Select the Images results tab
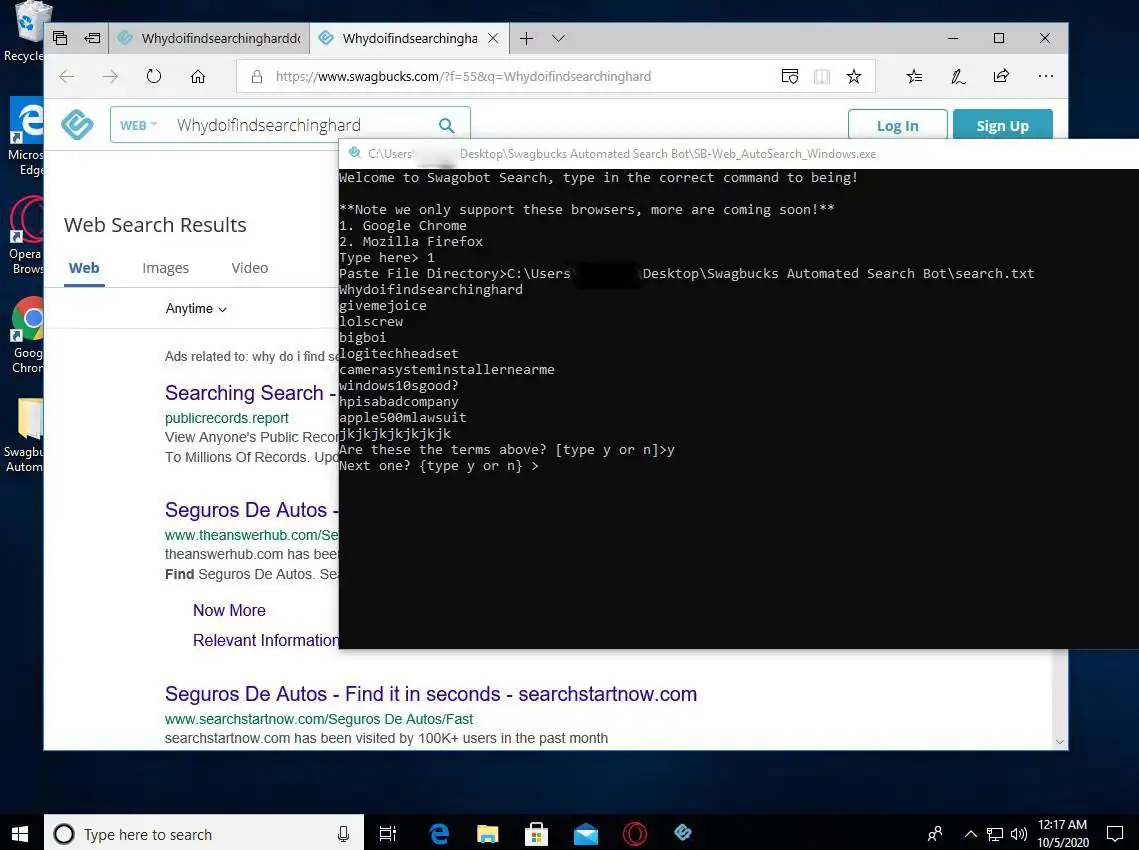Image resolution: width=1139 pixels, height=850 pixels. 166,268
